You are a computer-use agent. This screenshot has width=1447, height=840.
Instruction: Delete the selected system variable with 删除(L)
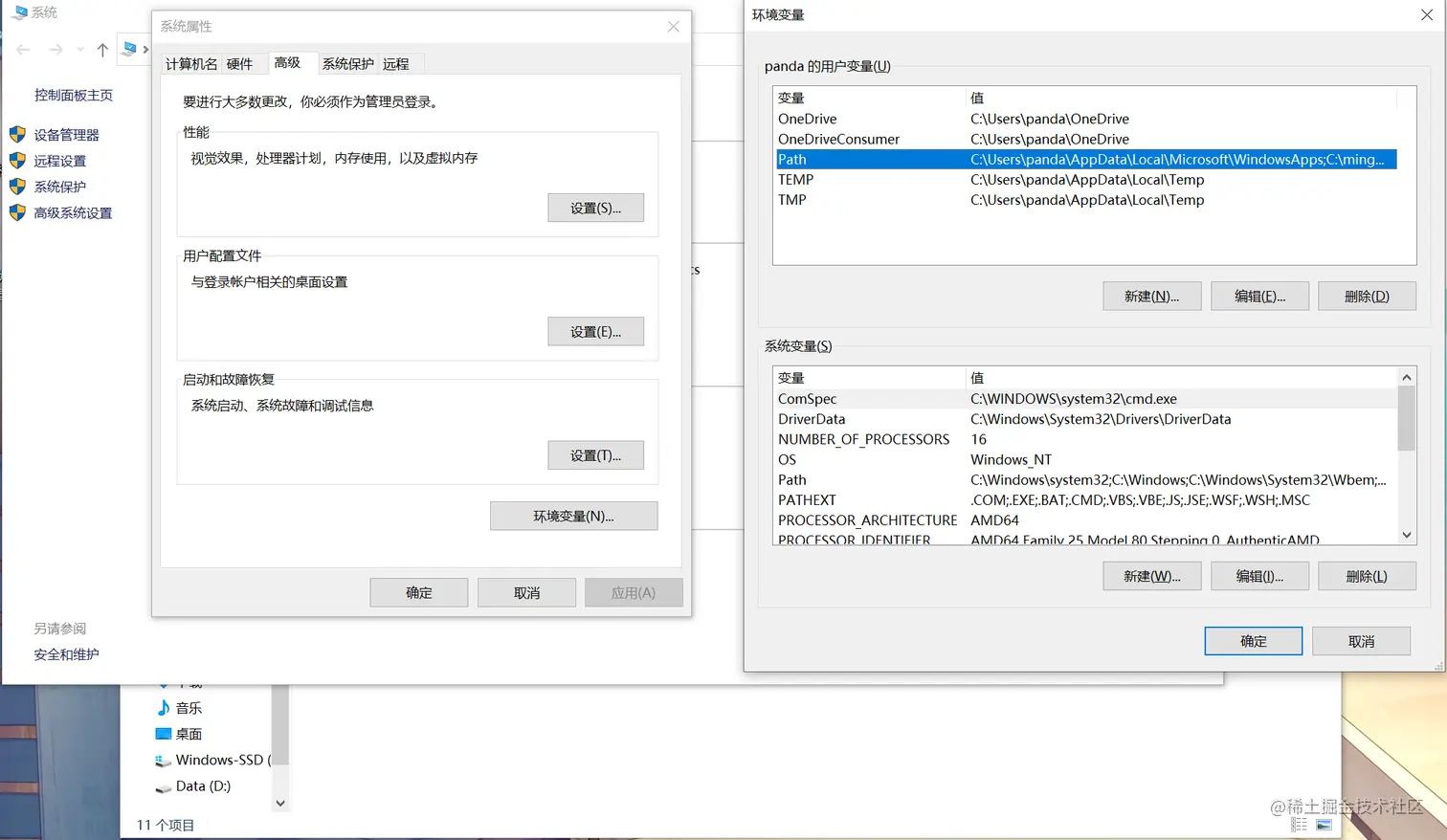coord(1367,576)
